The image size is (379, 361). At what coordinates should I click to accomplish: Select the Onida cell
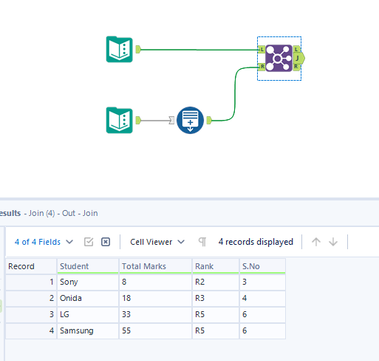[88, 298]
